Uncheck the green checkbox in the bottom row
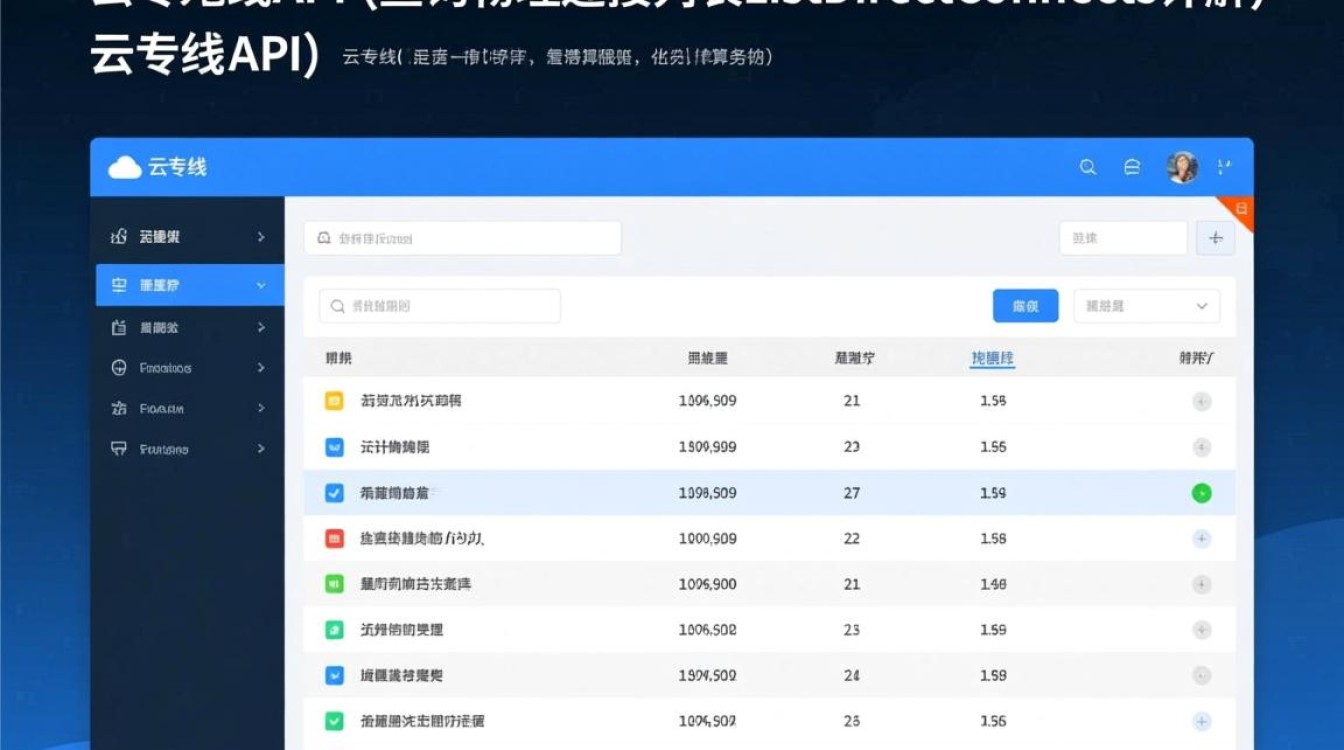Viewport: 1344px width, 750px height. (334, 719)
